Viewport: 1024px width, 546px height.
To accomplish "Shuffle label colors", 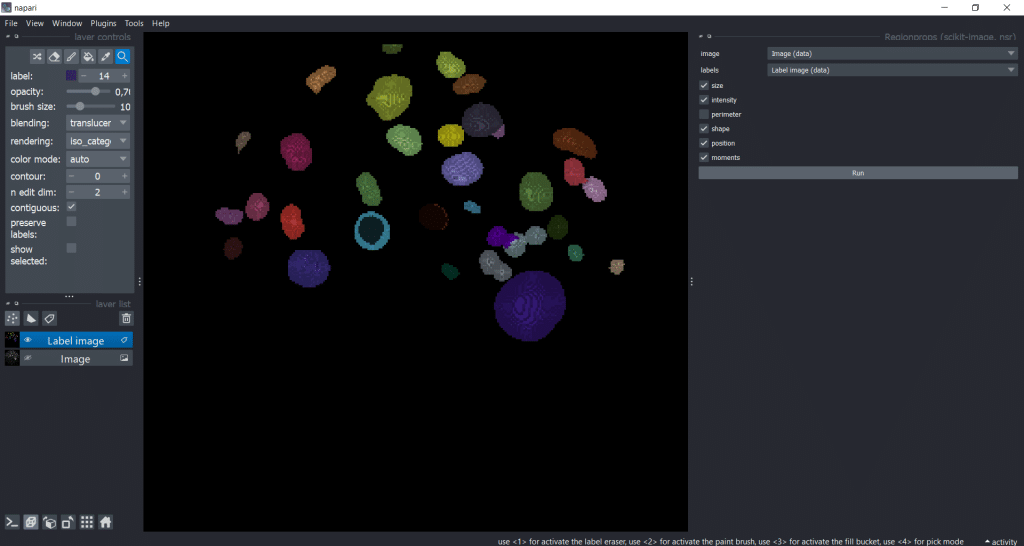I will [x=37, y=57].
